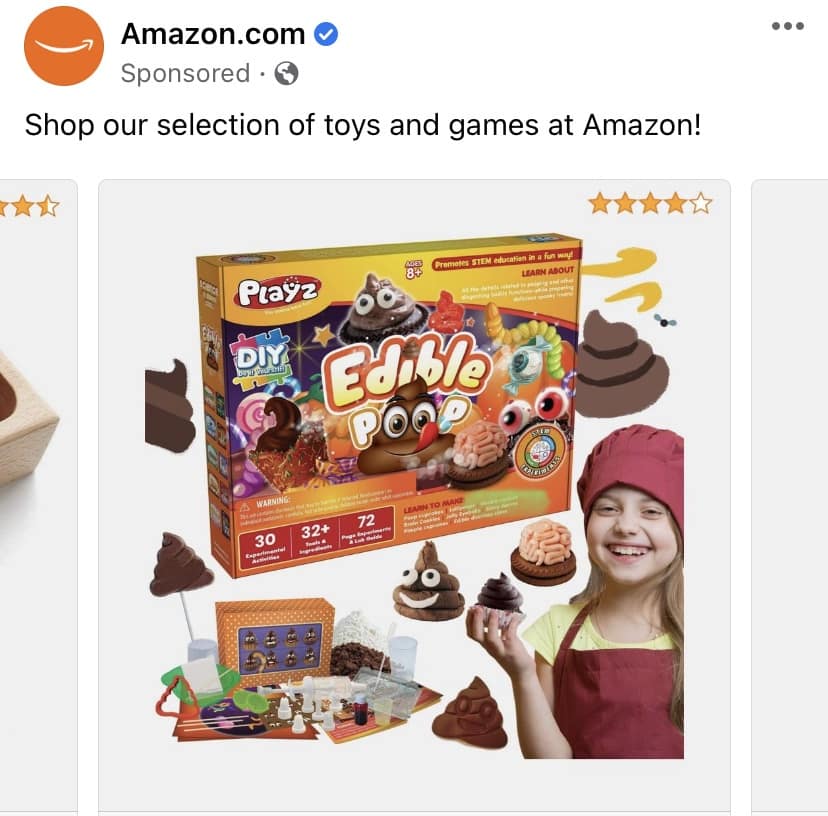The width and height of the screenshot is (828, 816).
Task: Click the DIY puzzle badge on box
Action: pyautogui.click(x=259, y=359)
